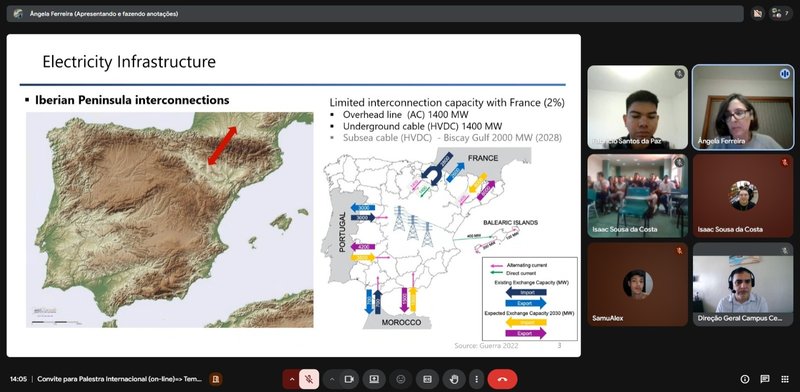
Task: Click the meeting title Convite para Palestra Internacional
Action: (x=120, y=379)
